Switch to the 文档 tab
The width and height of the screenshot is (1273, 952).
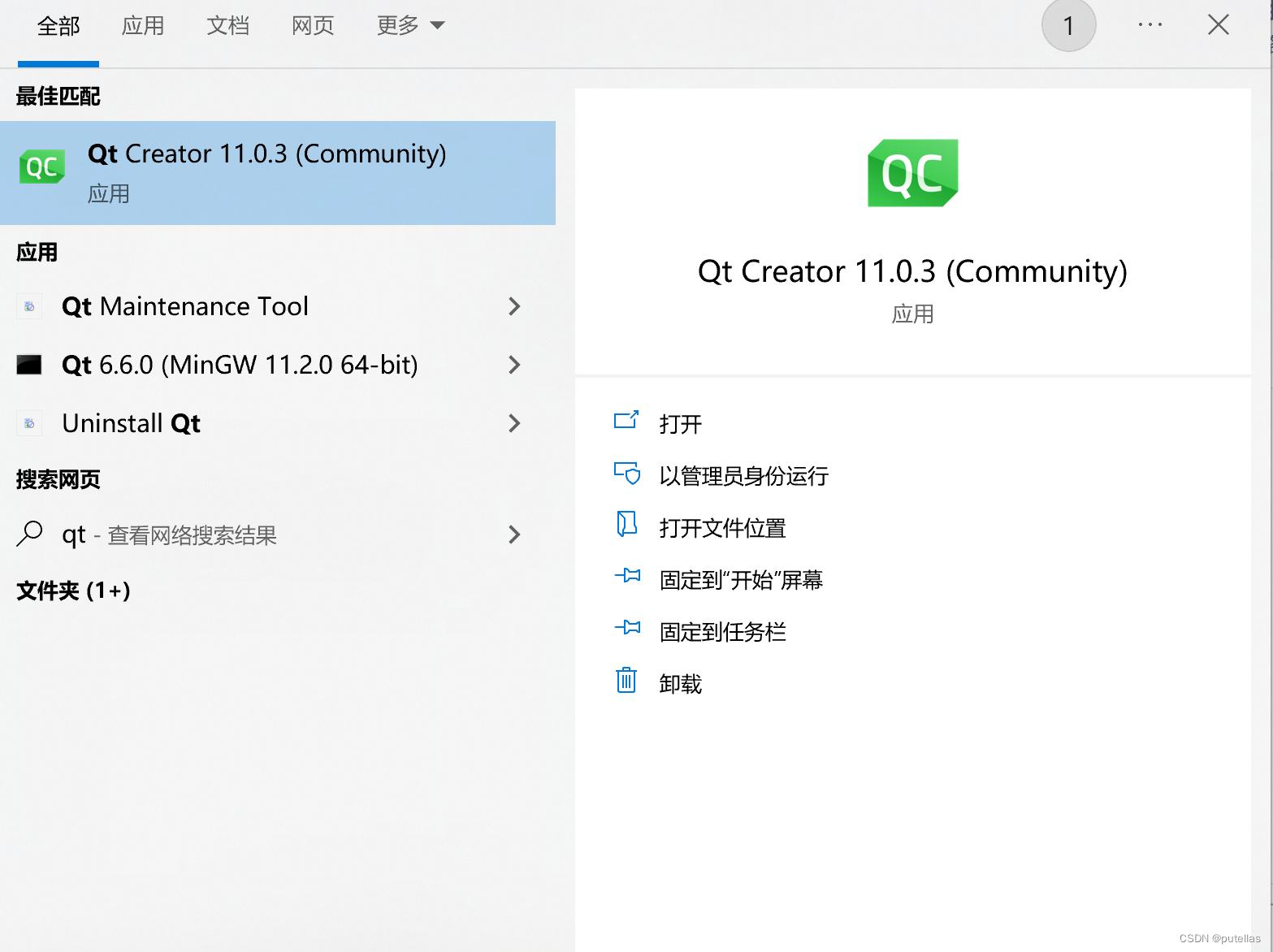coord(228,25)
